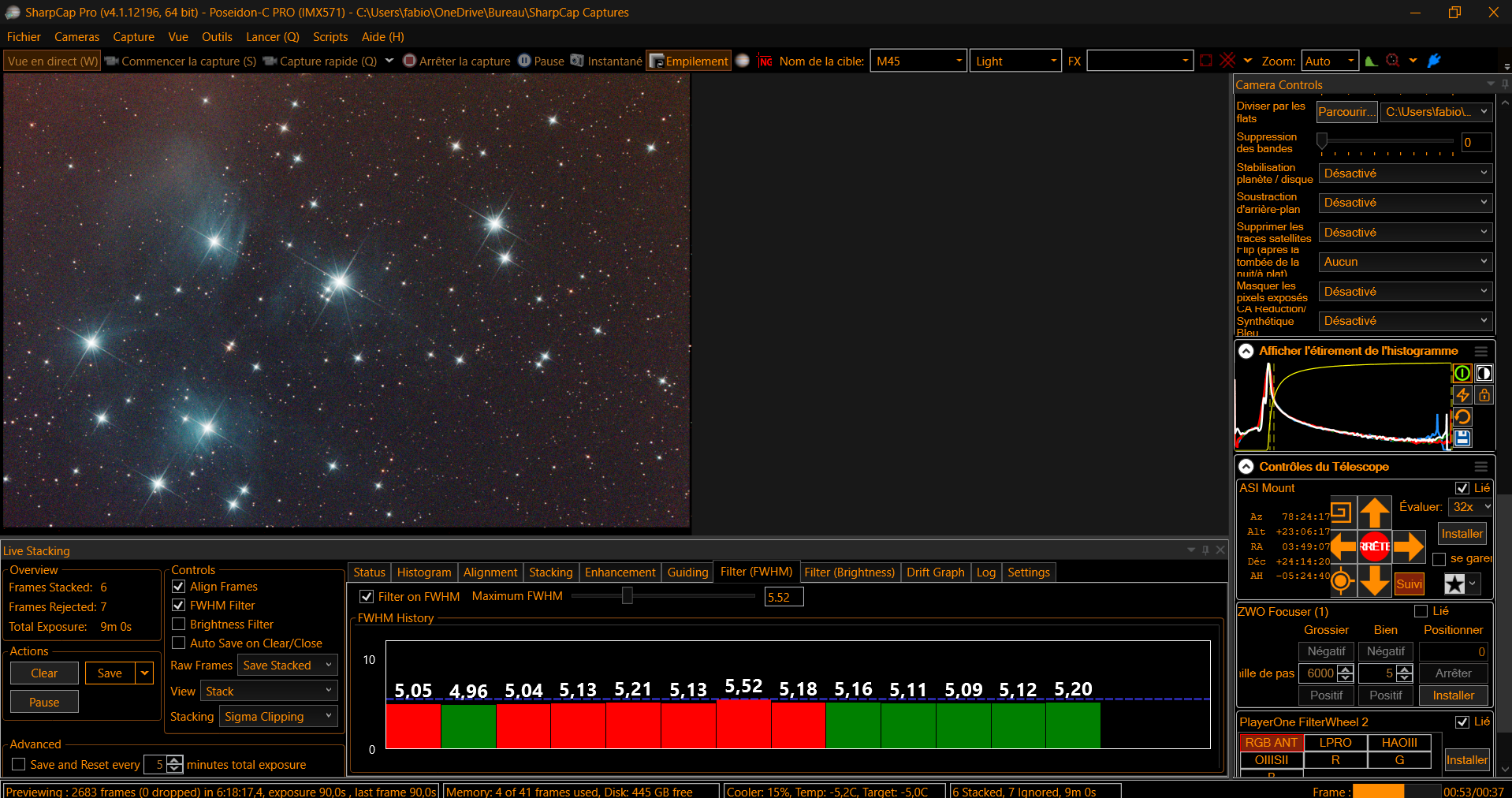The height and width of the screenshot is (798, 1512).
Task: Toggle the green histogram stretch on/off icon
Action: (1462, 373)
